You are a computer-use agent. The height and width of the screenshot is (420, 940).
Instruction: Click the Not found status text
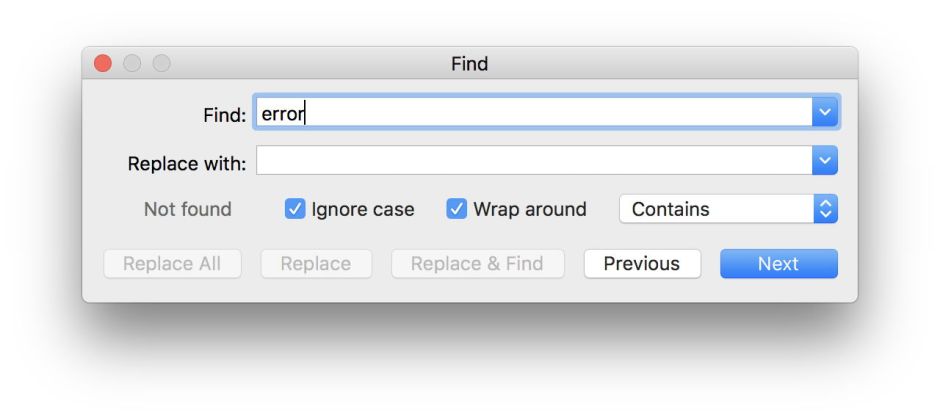[187, 210]
